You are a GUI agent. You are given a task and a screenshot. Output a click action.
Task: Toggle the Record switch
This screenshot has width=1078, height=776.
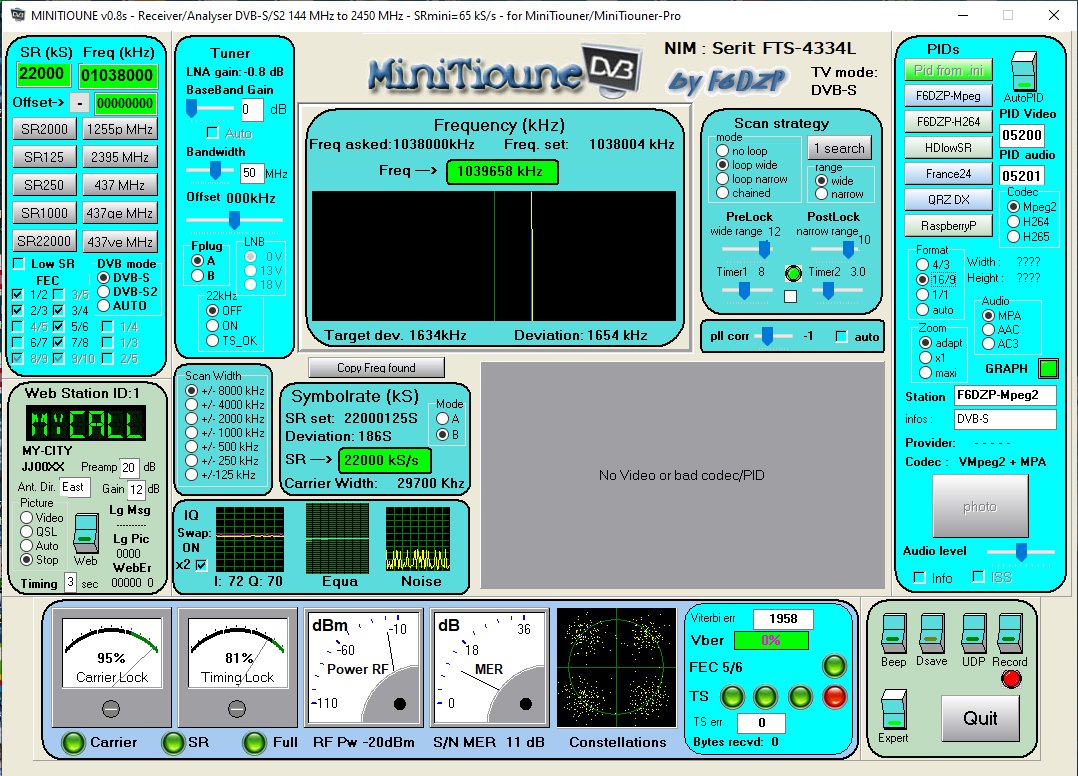tap(1009, 634)
